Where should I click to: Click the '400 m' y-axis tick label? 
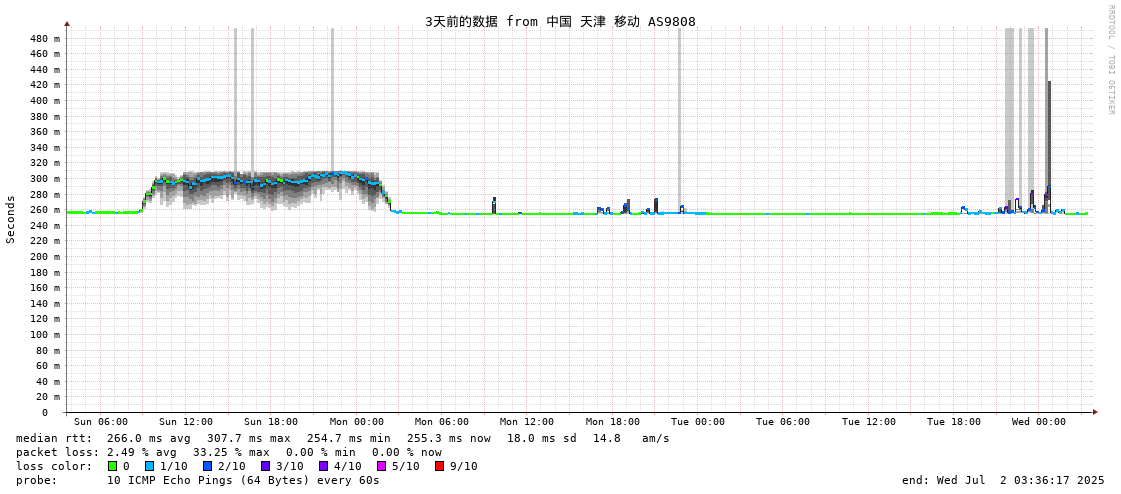(x=45, y=101)
